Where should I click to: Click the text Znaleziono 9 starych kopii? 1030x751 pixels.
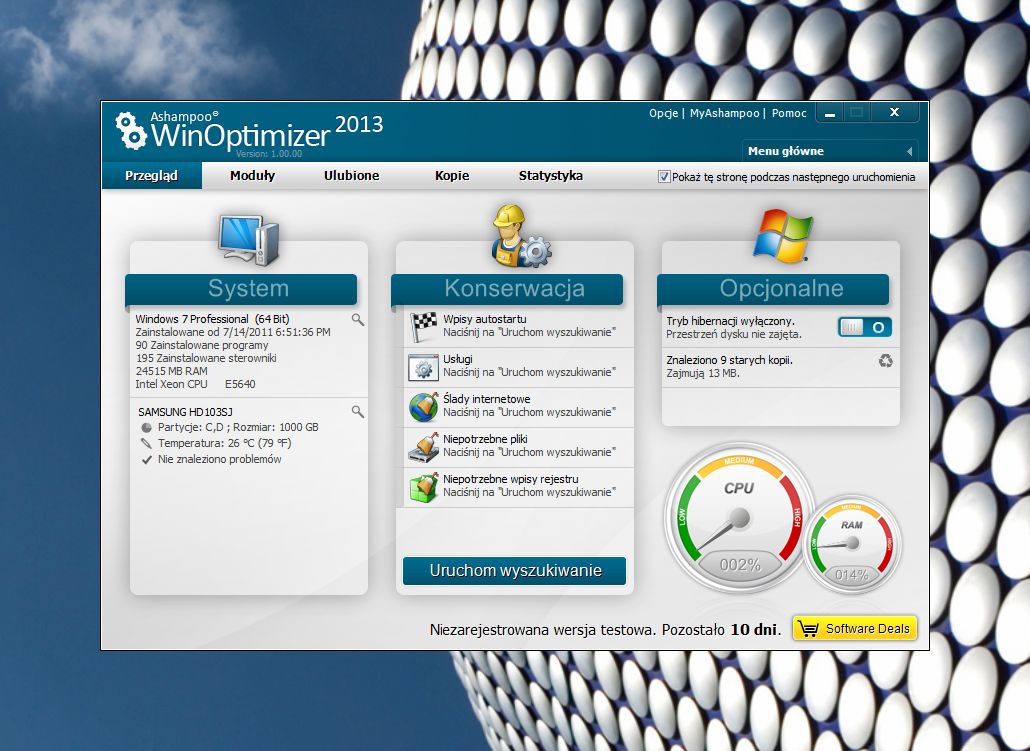[730, 360]
